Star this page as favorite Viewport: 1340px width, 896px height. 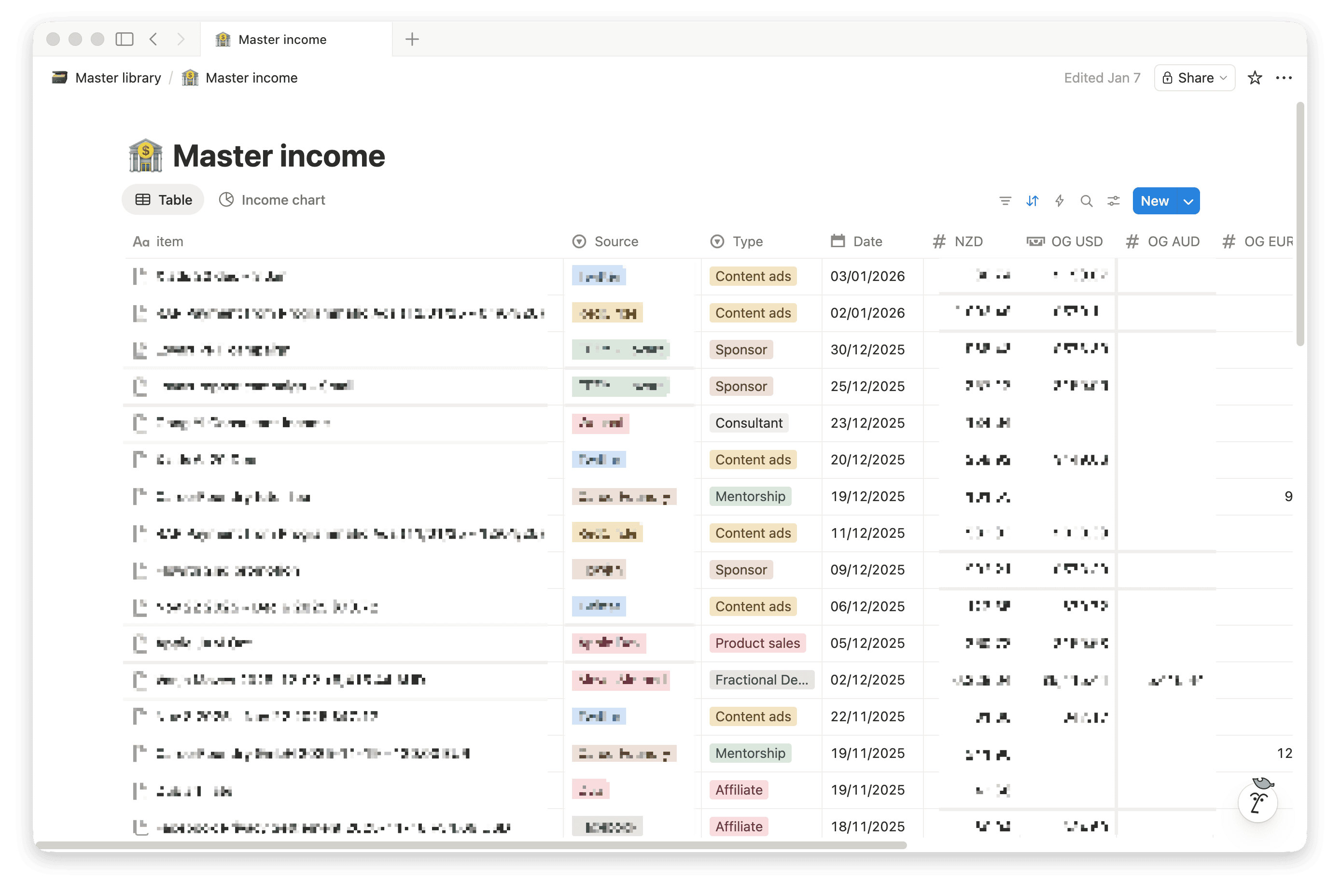point(1255,78)
